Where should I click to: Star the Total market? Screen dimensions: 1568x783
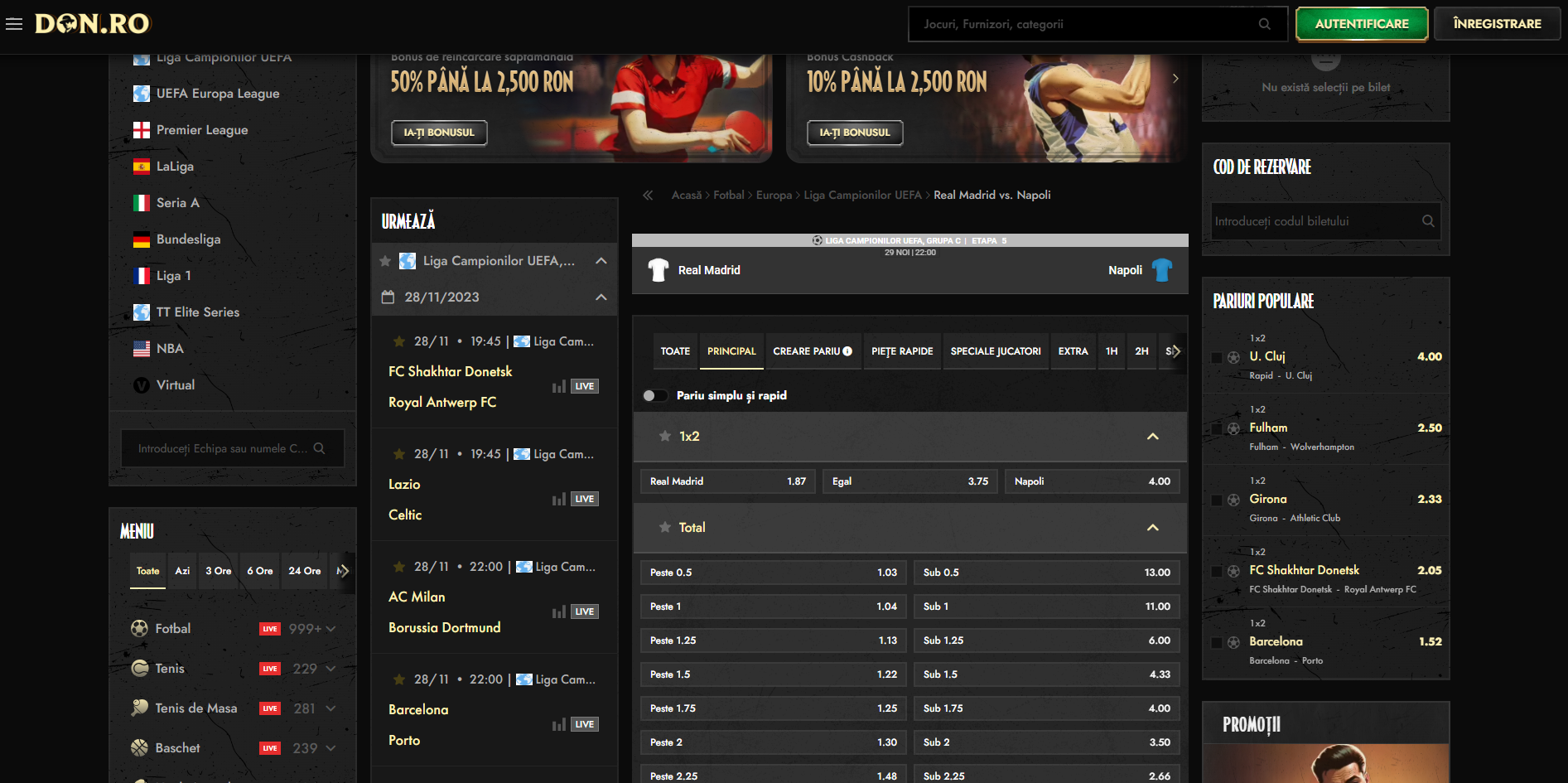664,527
